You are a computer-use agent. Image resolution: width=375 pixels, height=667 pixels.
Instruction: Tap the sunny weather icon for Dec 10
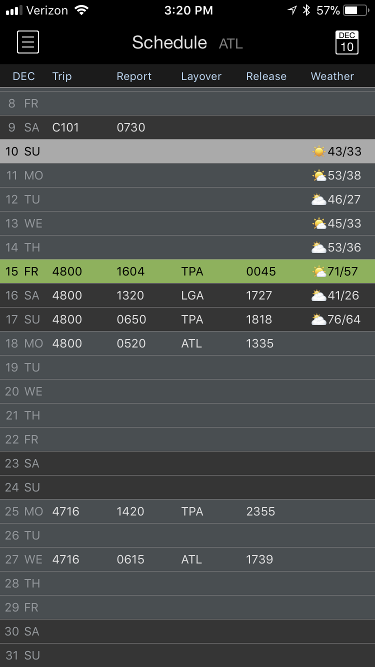pos(318,151)
